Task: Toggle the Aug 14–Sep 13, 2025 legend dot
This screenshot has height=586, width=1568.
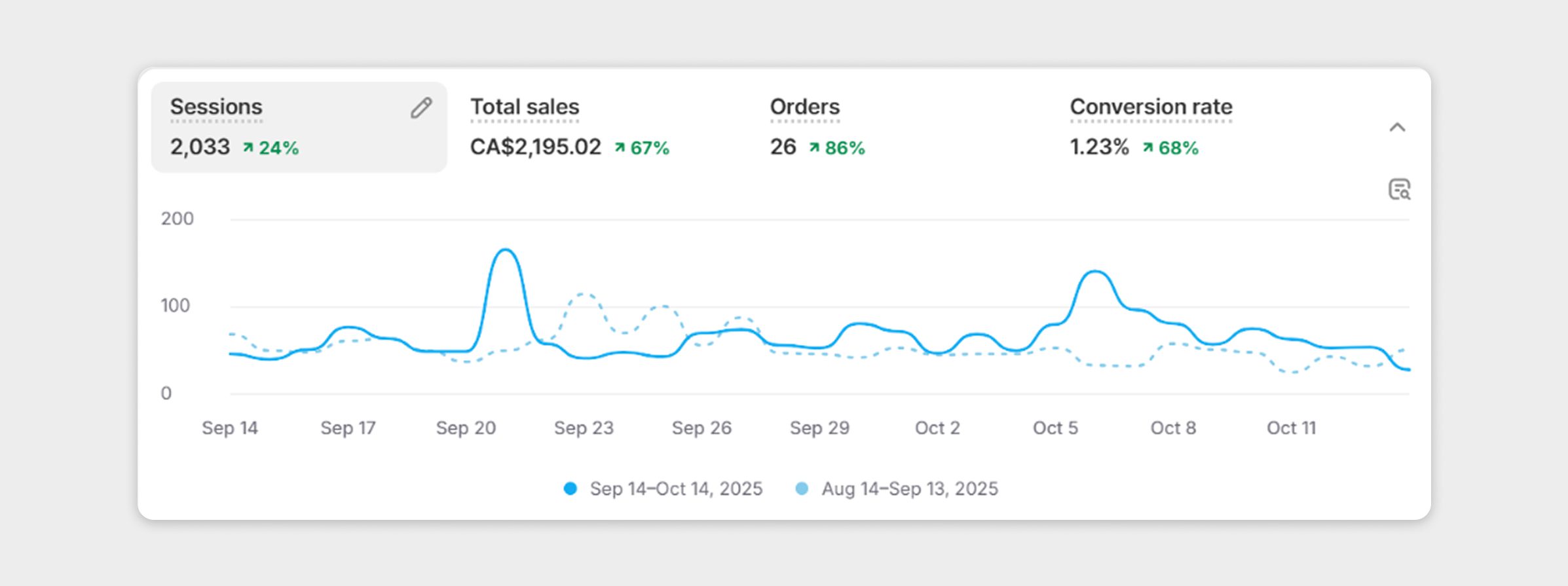Action: point(802,488)
